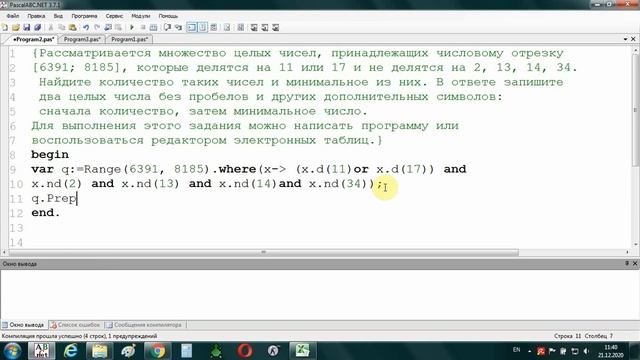Select the Список ошибок bottom tab
Viewport: 640px width, 360px height.
click(76, 325)
